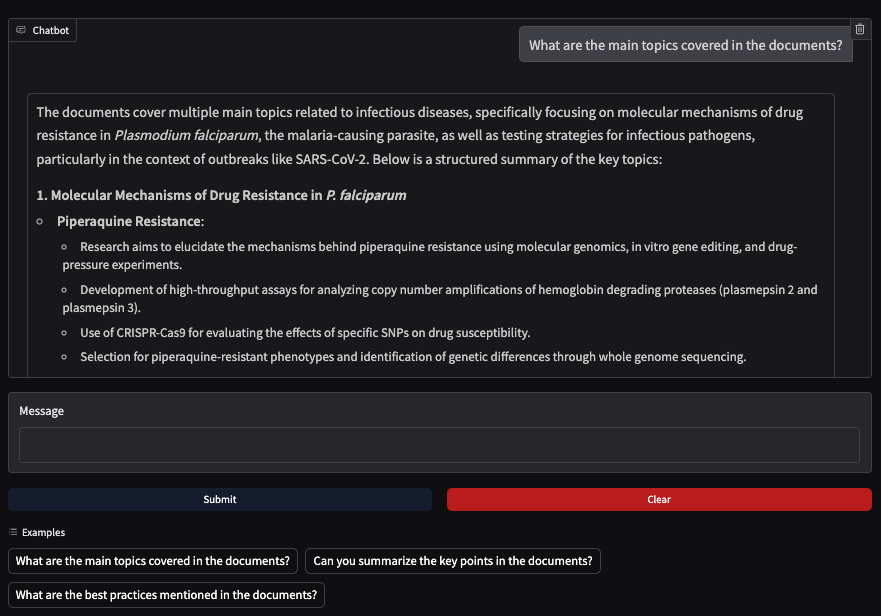Click the trash icon to clear chat
The image size is (881, 616).
860,30
